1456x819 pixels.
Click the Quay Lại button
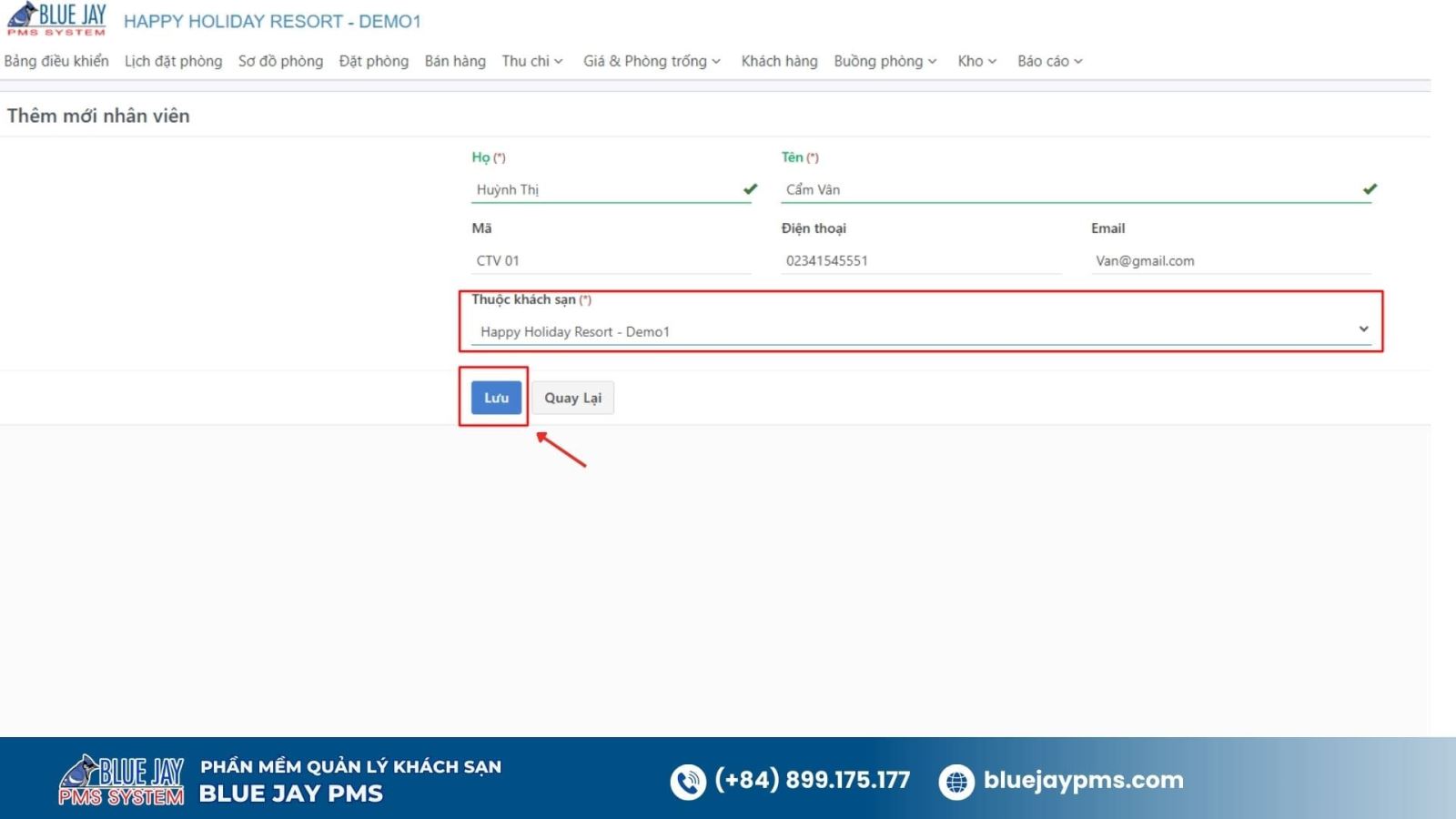(572, 398)
